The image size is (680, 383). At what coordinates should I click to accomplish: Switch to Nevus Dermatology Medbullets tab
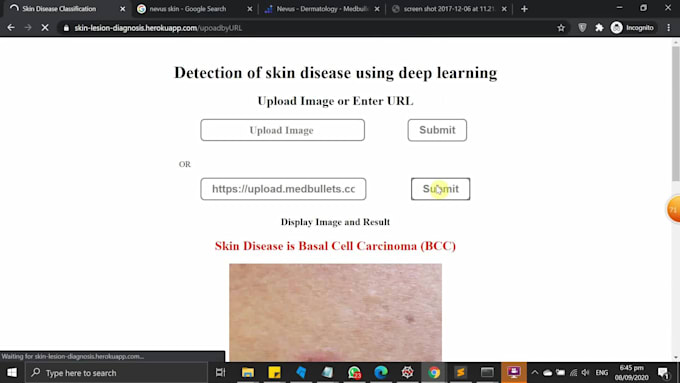coord(322,9)
